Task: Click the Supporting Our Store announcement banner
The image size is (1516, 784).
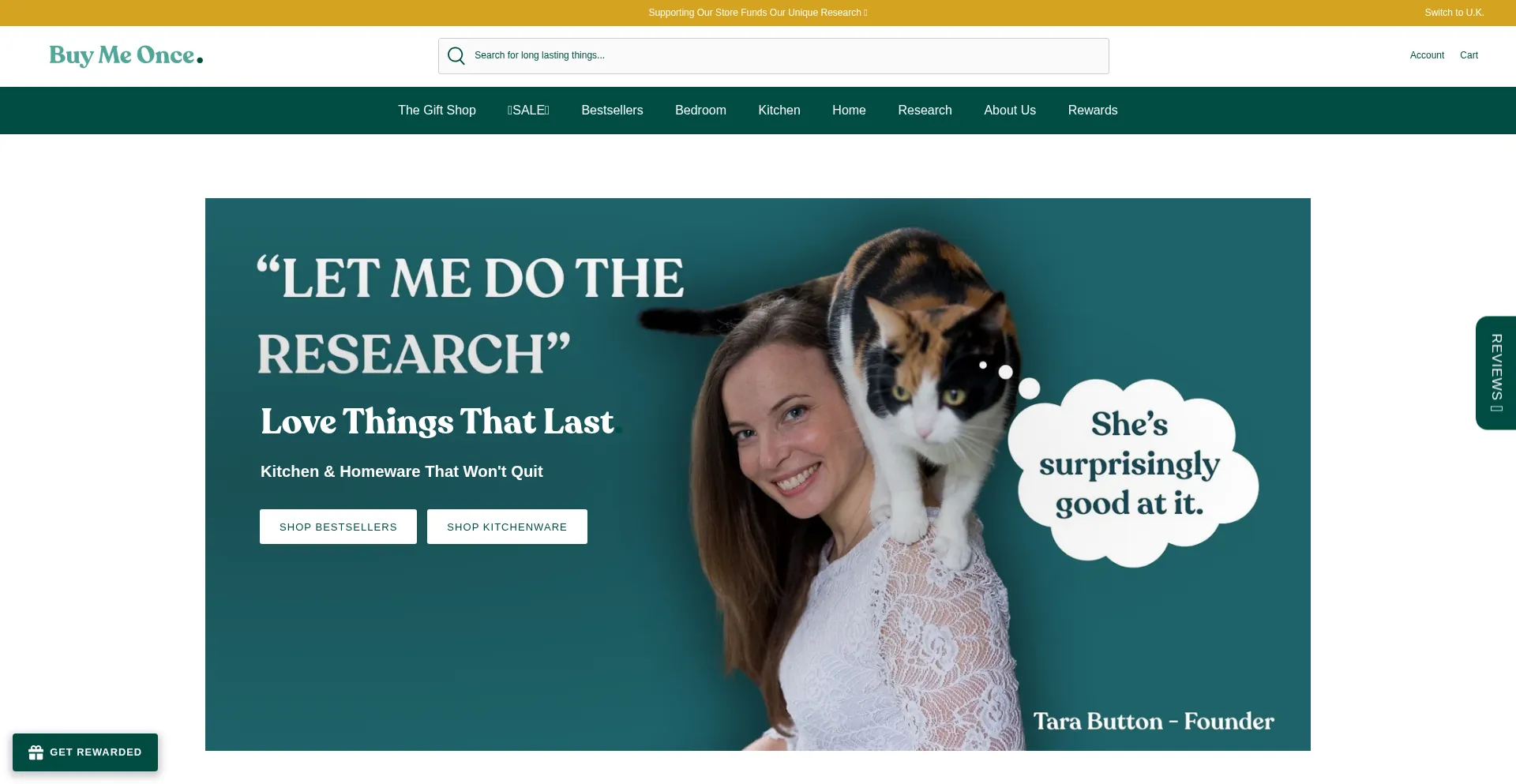Action: (758, 13)
